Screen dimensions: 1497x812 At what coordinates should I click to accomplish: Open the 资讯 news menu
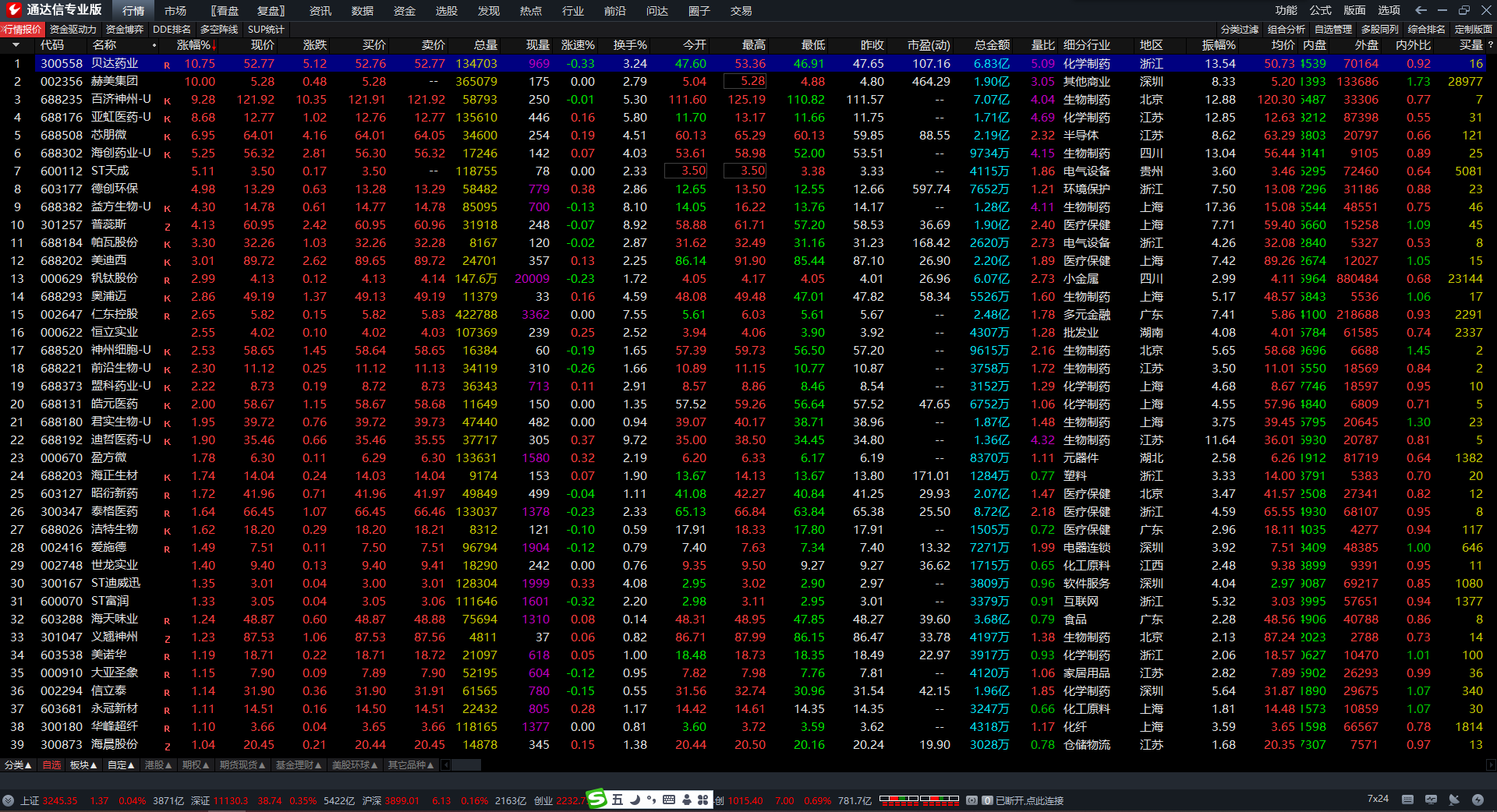pyautogui.click(x=320, y=11)
